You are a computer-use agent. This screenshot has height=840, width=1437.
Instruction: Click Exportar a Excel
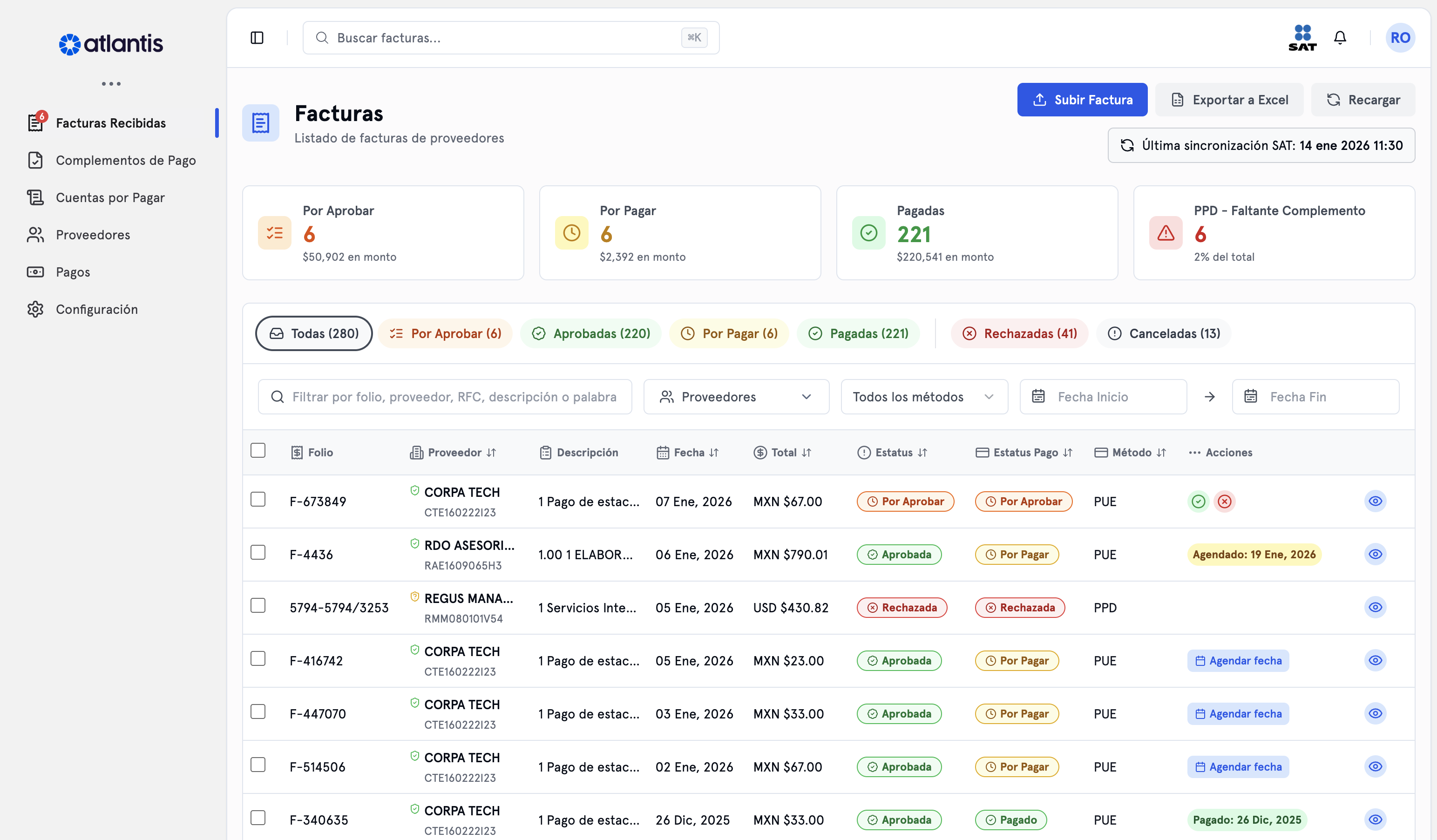click(1229, 99)
